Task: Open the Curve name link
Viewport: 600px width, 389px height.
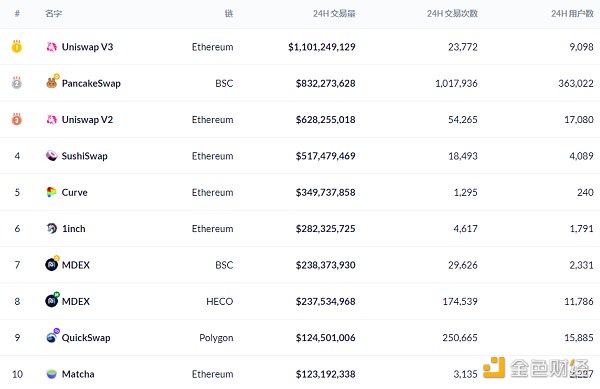Action: tap(75, 192)
